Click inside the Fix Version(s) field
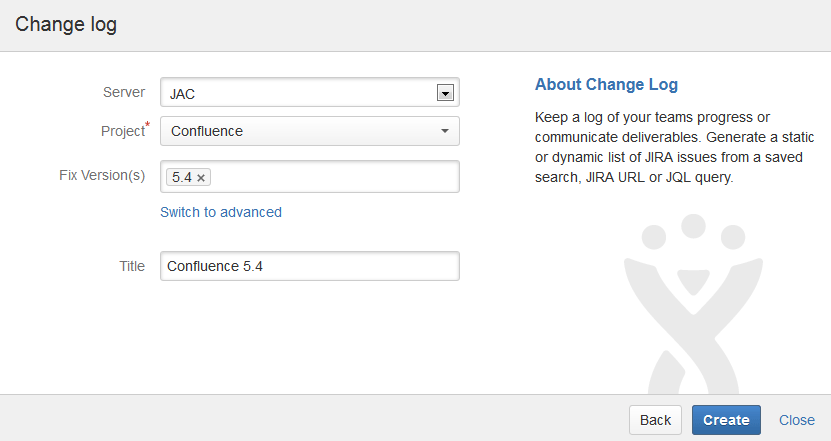Viewport: 831px width, 441px height. tap(330, 177)
